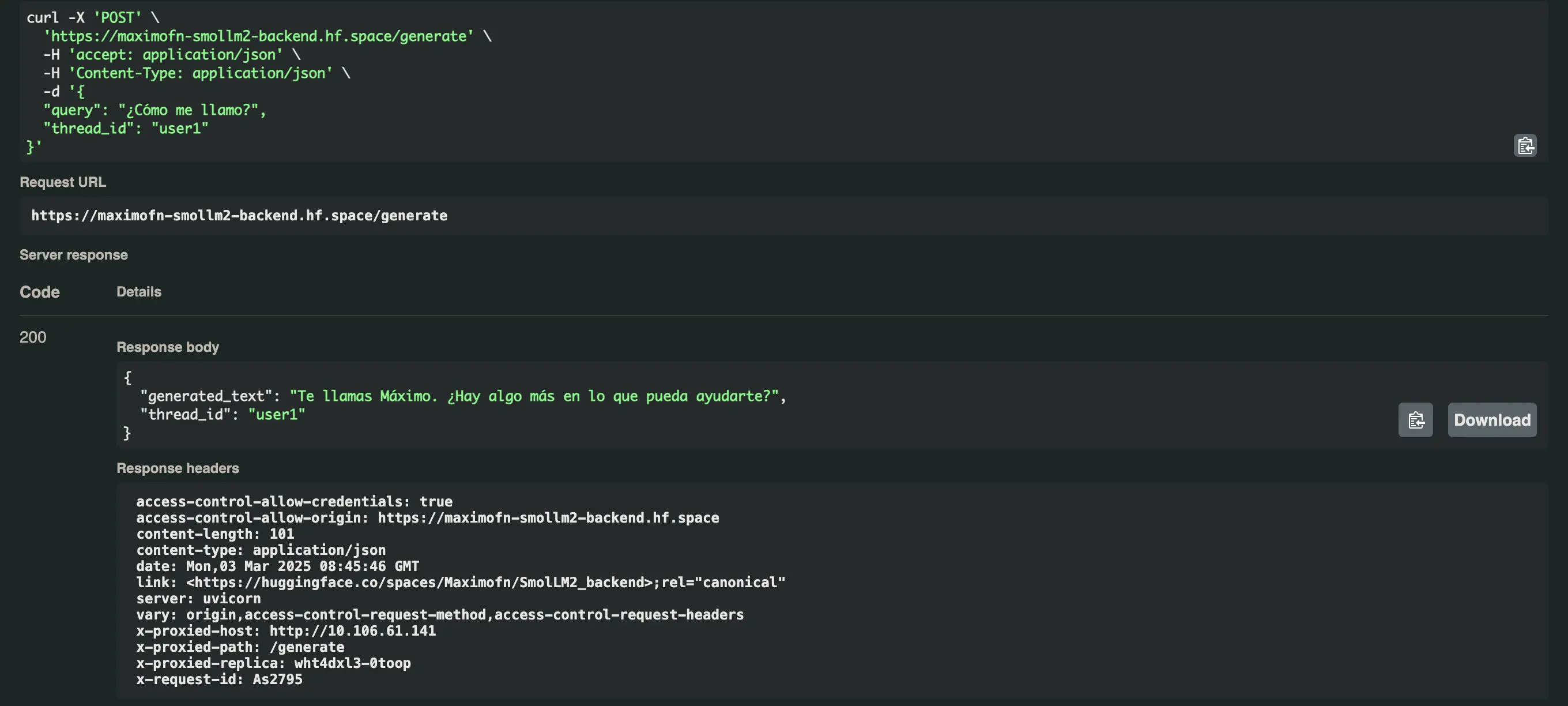The width and height of the screenshot is (1568, 706).
Task: Click the 'Response body' label
Action: tap(167, 347)
